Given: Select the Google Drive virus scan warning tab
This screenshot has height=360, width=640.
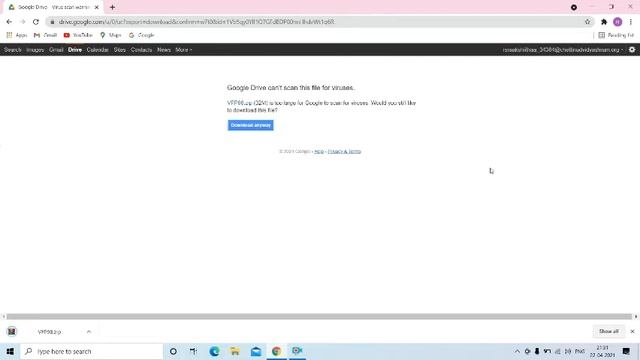Looking at the screenshot, I should tap(53, 7).
